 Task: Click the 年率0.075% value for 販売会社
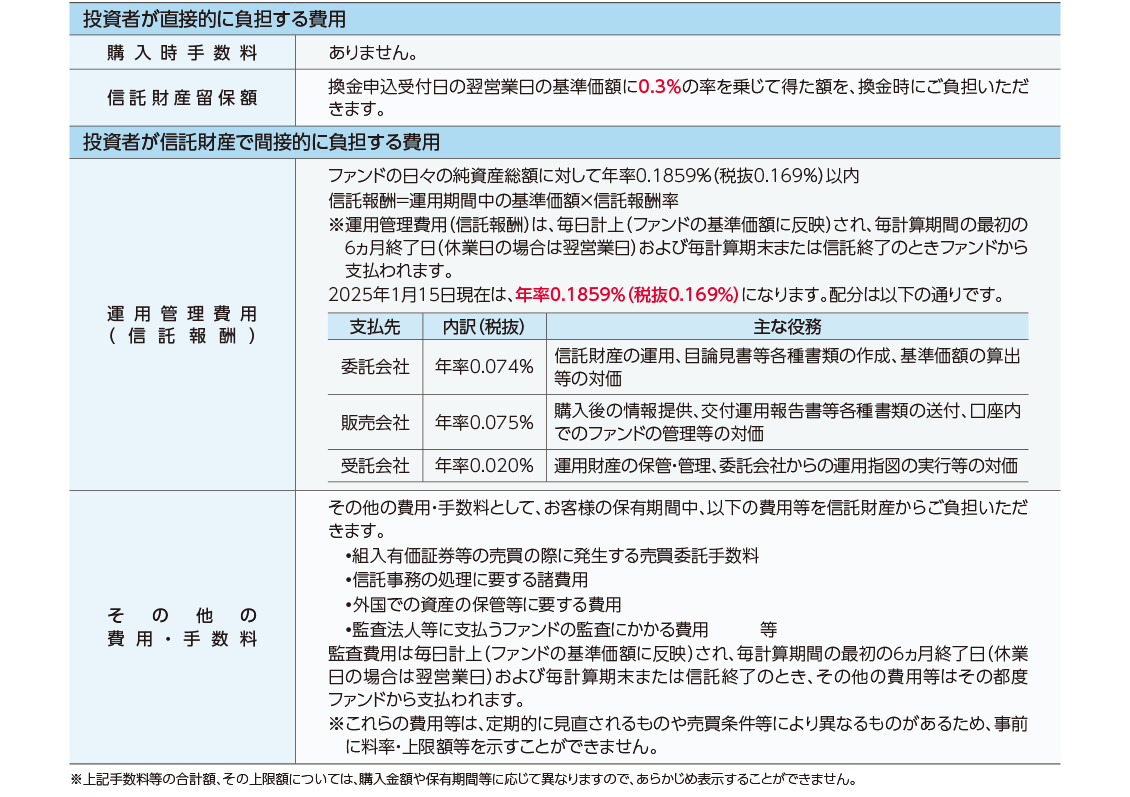tap(484, 422)
